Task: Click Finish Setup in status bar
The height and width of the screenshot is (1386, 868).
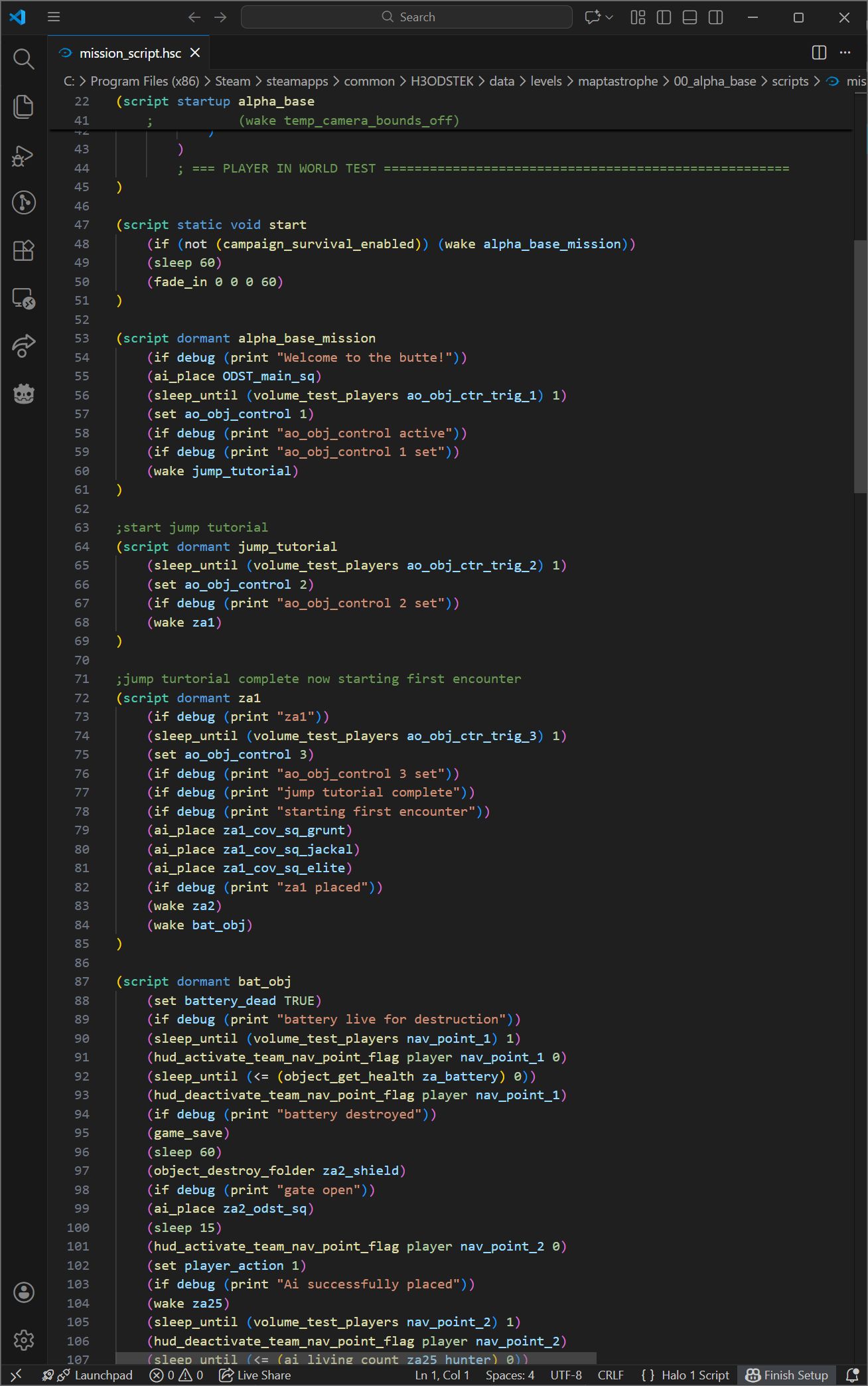Action: click(788, 1375)
